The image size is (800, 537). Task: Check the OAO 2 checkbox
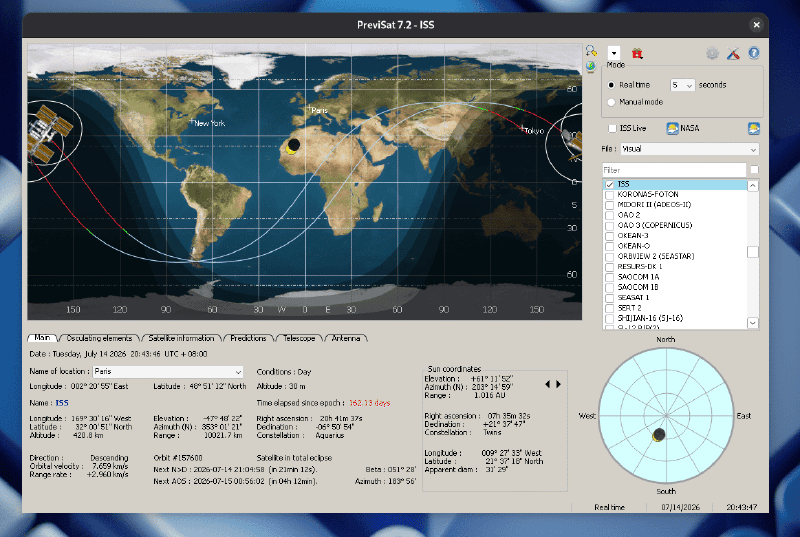coord(609,215)
